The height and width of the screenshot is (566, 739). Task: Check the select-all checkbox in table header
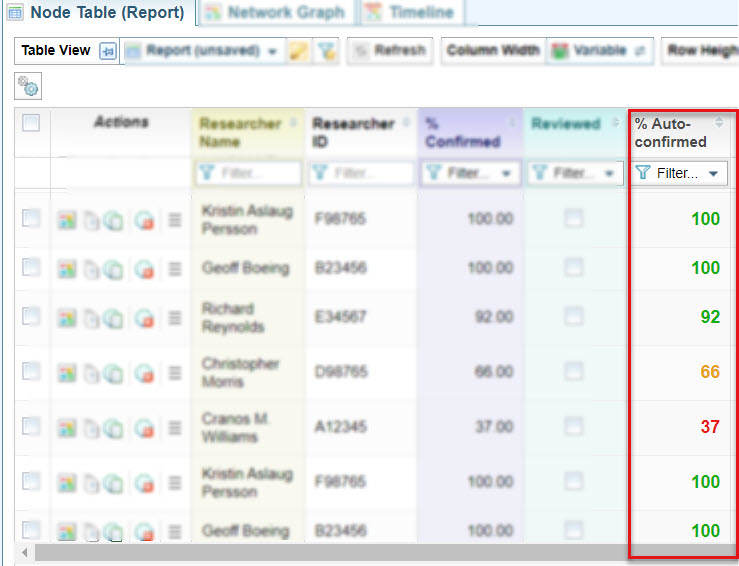coord(31,123)
